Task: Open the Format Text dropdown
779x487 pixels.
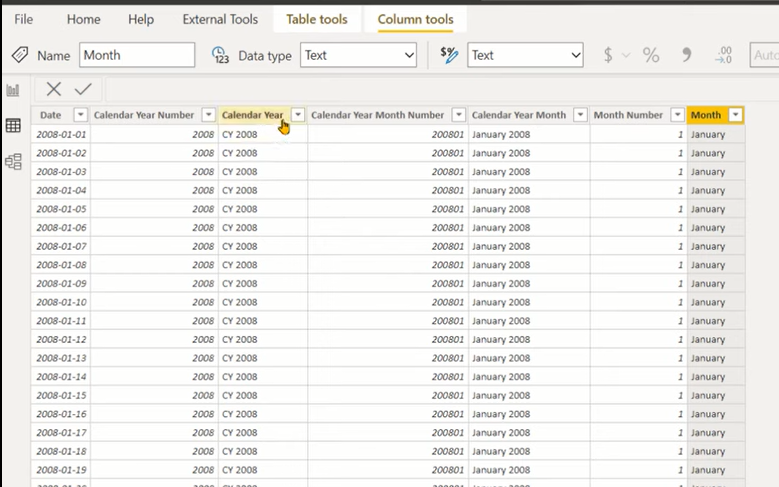Action: (x=525, y=55)
